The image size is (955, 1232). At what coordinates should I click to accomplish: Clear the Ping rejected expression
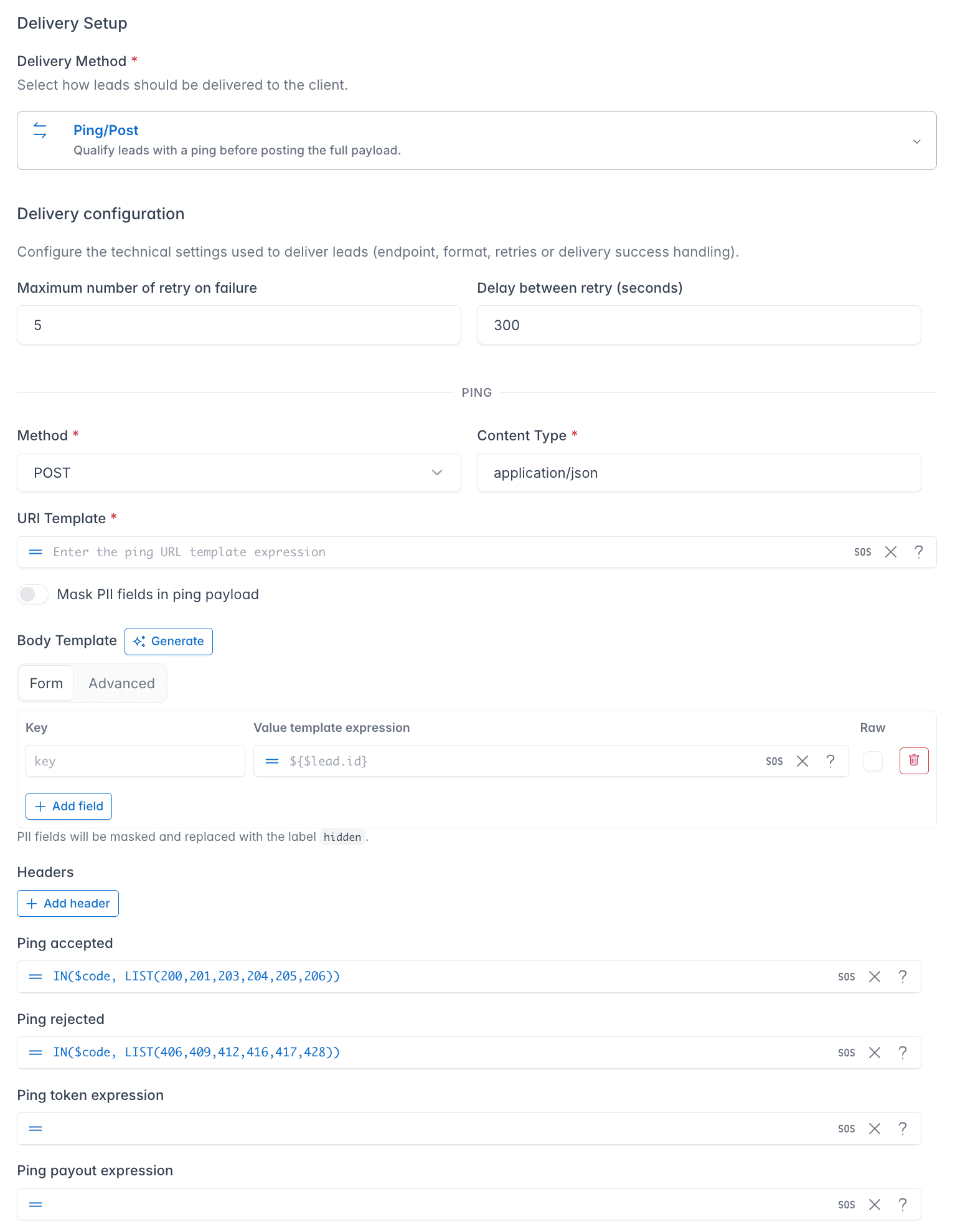coord(875,1053)
